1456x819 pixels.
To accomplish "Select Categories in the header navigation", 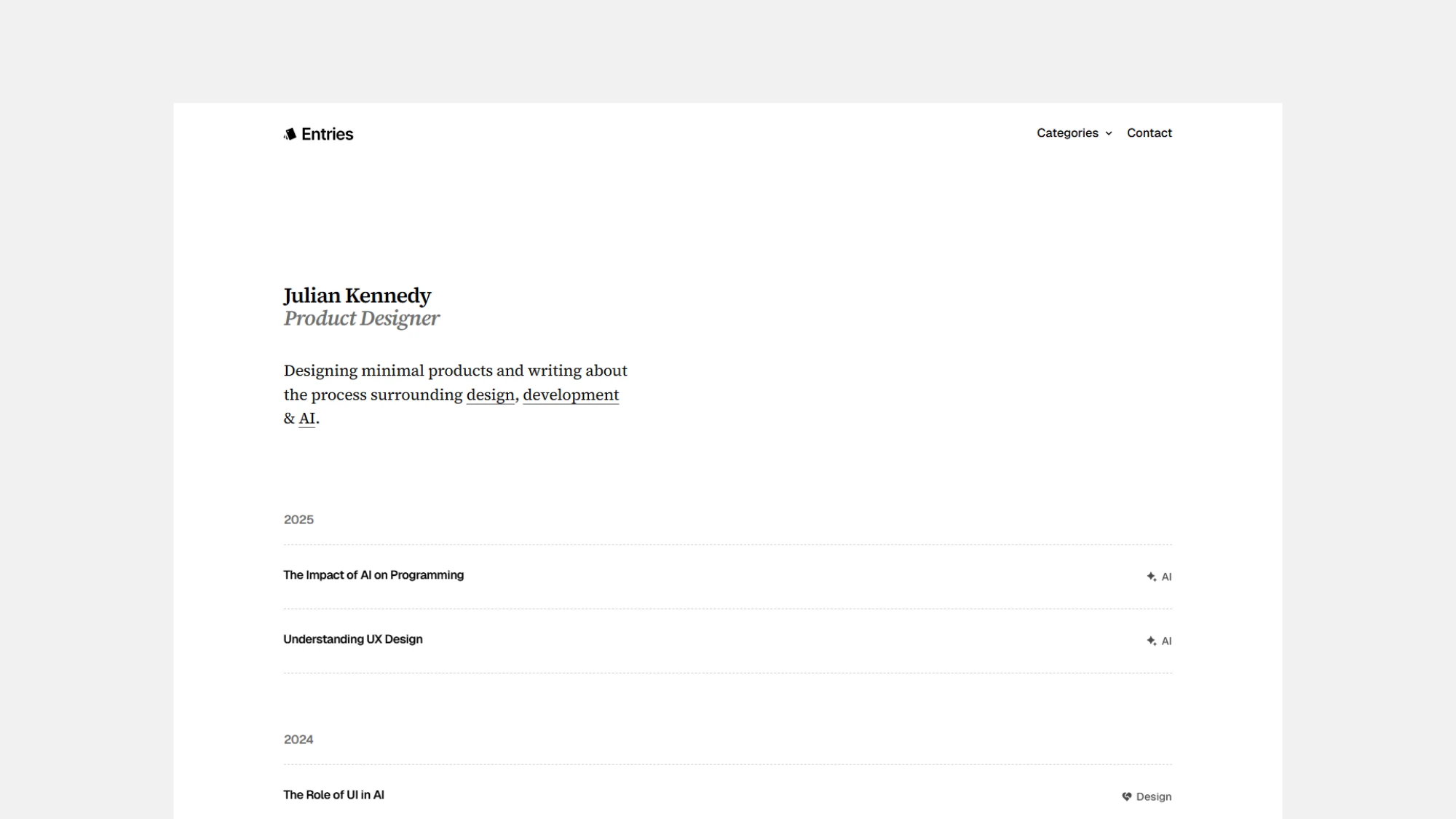I will [1068, 133].
